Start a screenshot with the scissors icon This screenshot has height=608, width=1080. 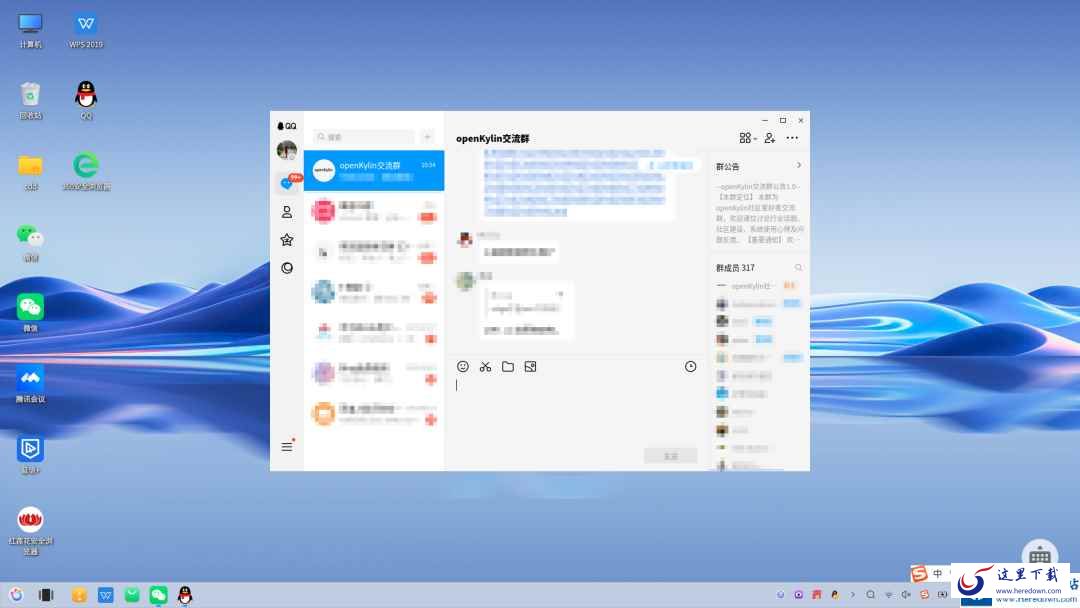[486, 366]
